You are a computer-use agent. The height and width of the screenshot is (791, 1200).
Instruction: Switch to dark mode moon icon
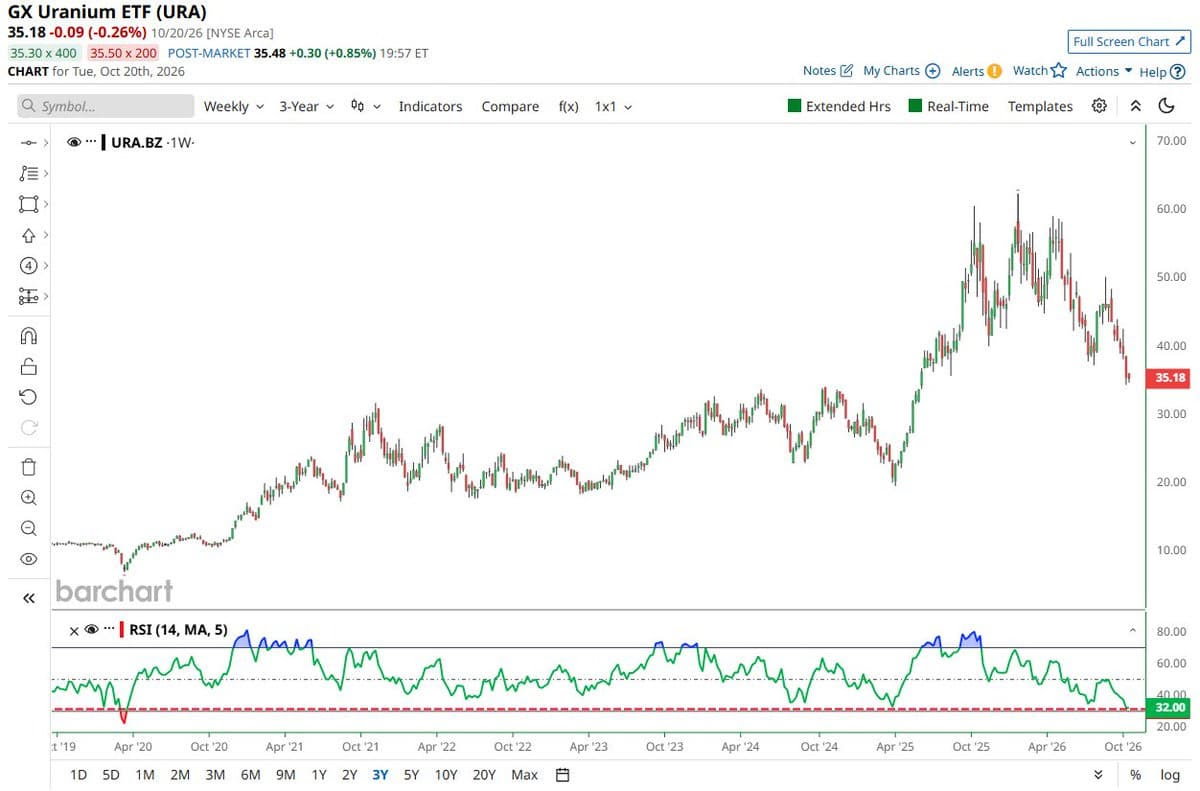click(1166, 106)
